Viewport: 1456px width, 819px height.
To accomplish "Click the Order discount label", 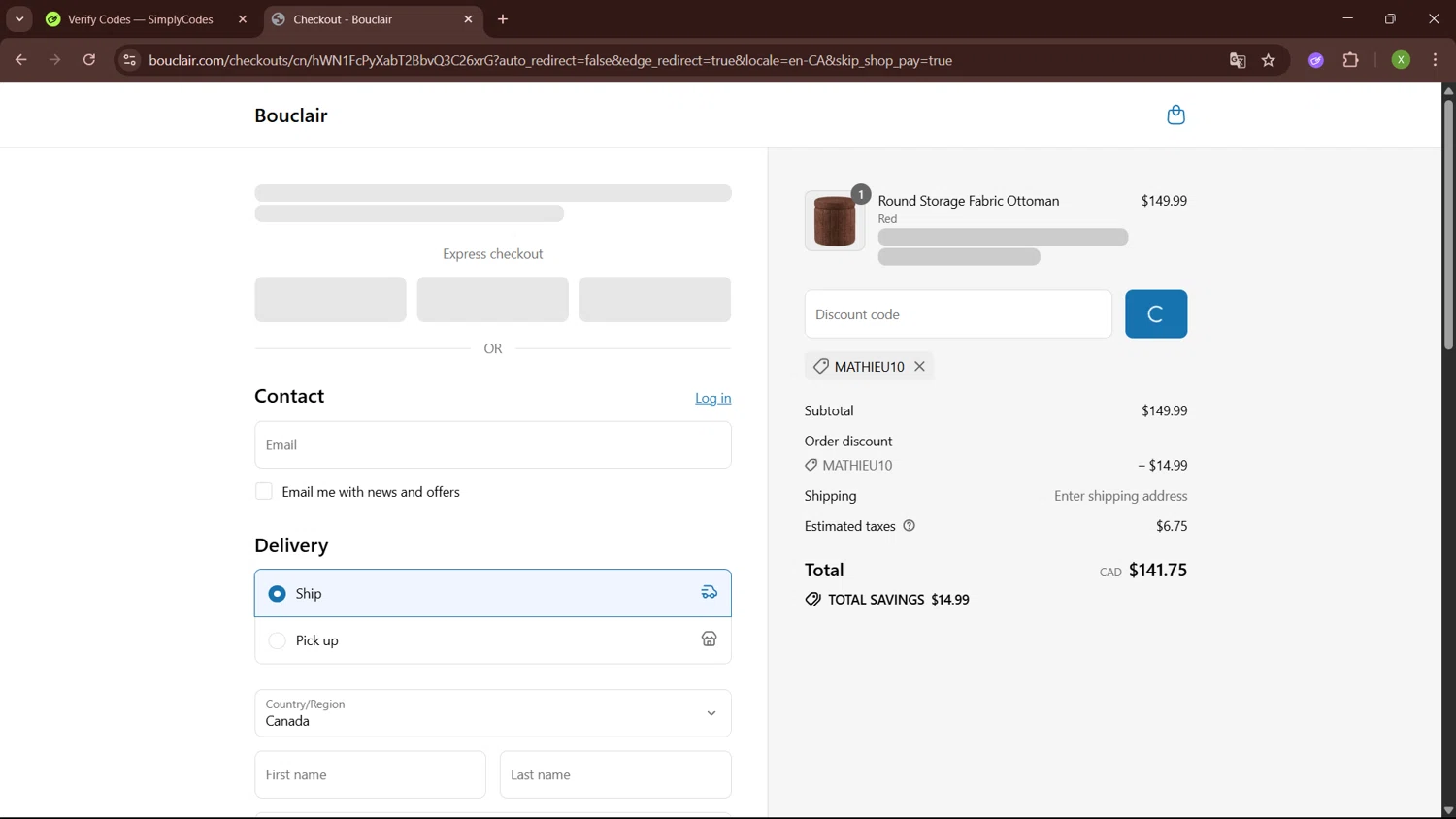I will tap(848, 441).
